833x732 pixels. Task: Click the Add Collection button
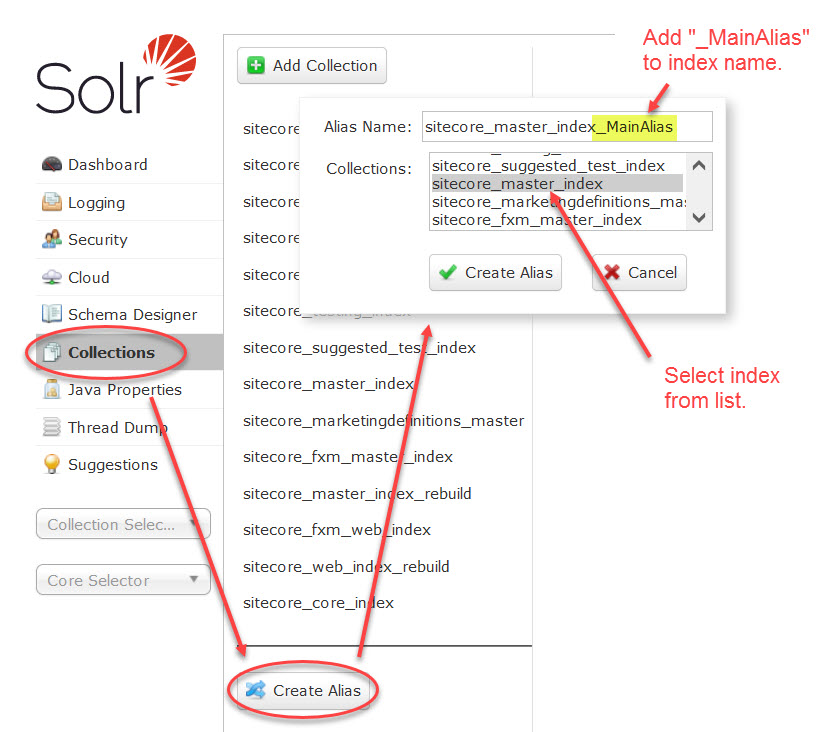pos(312,65)
